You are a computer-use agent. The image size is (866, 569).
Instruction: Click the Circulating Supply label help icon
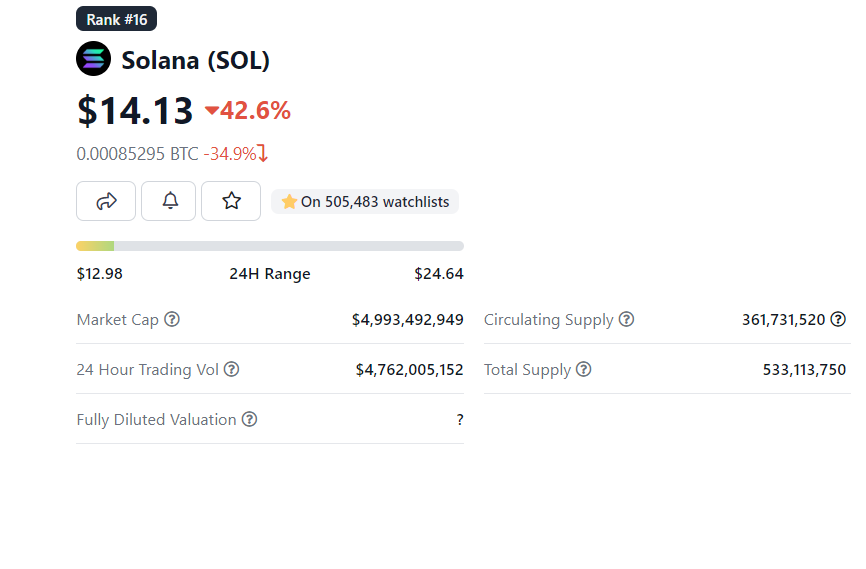[x=626, y=320]
